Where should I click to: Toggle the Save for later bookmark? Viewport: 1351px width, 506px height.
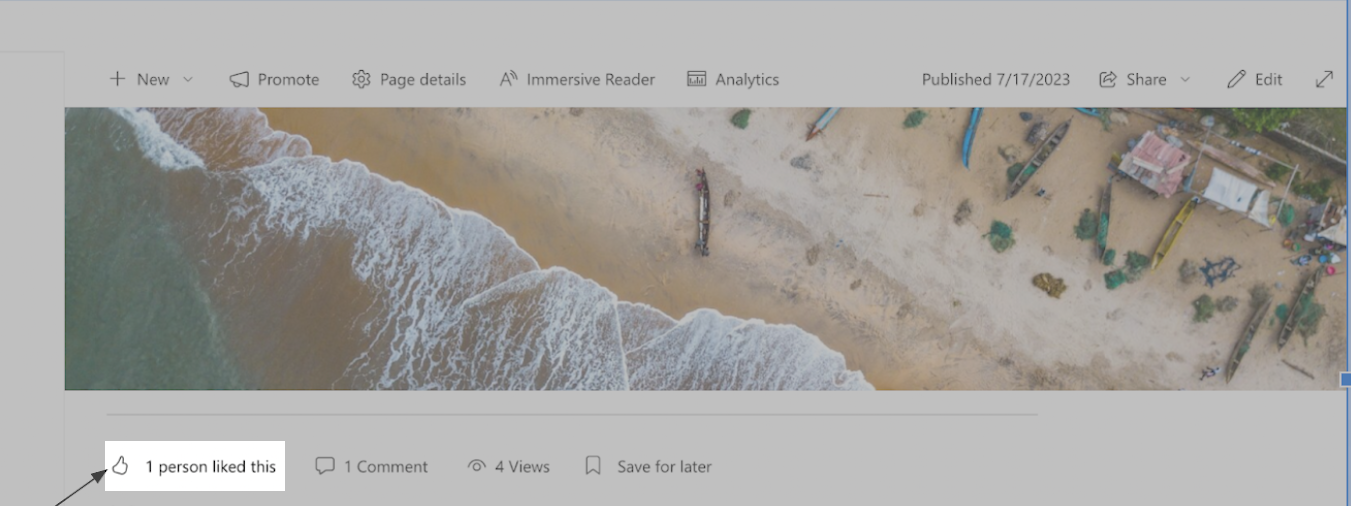tap(593, 466)
